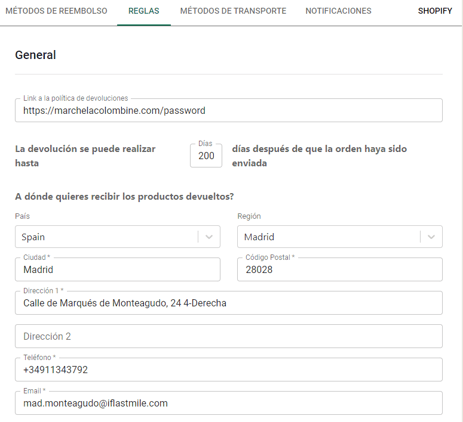463x422 pixels.
Task: Expand Región chevron arrow icon
Action: point(431,237)
